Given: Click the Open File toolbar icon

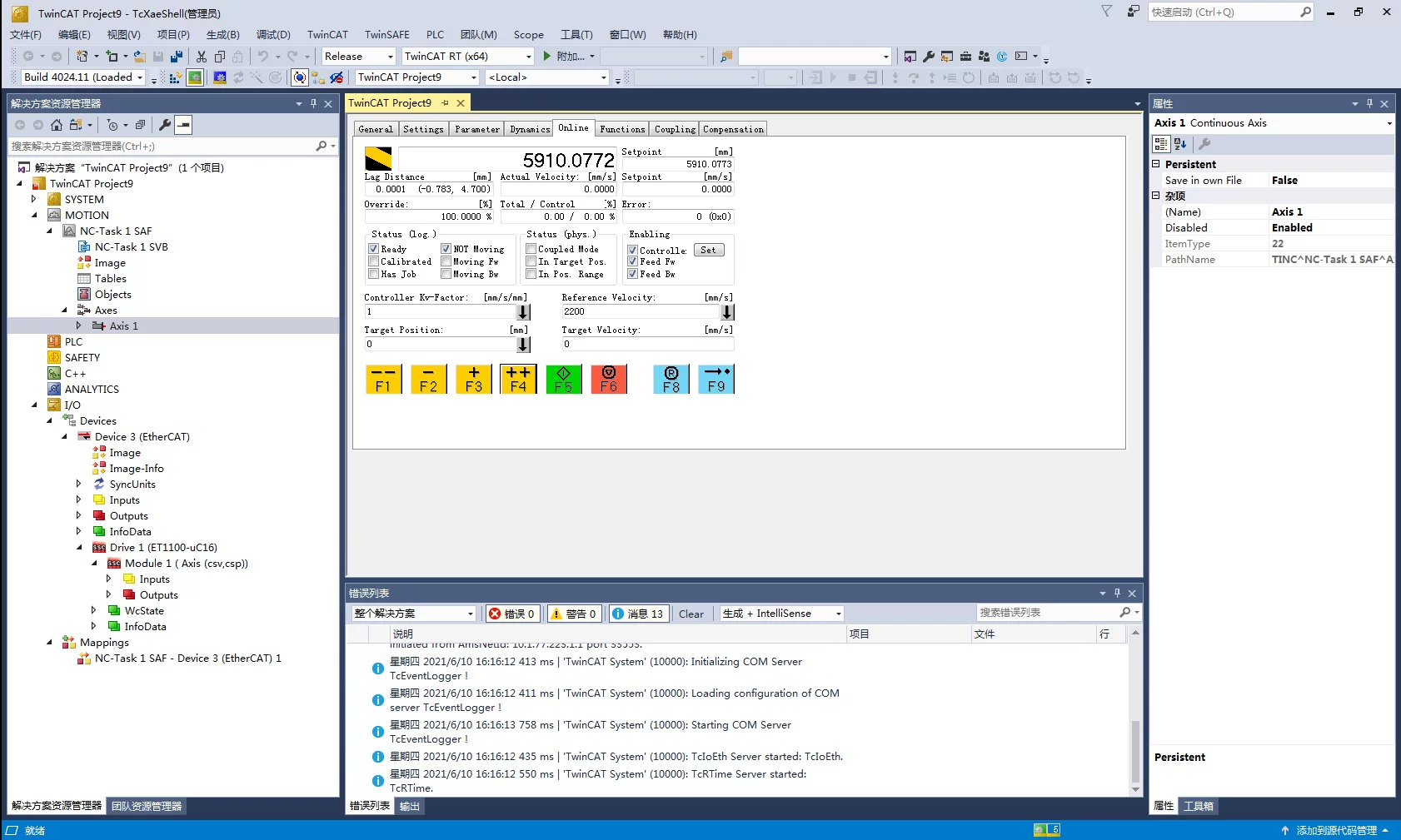Looking at the screenshot, I should [x=139, y=57].
